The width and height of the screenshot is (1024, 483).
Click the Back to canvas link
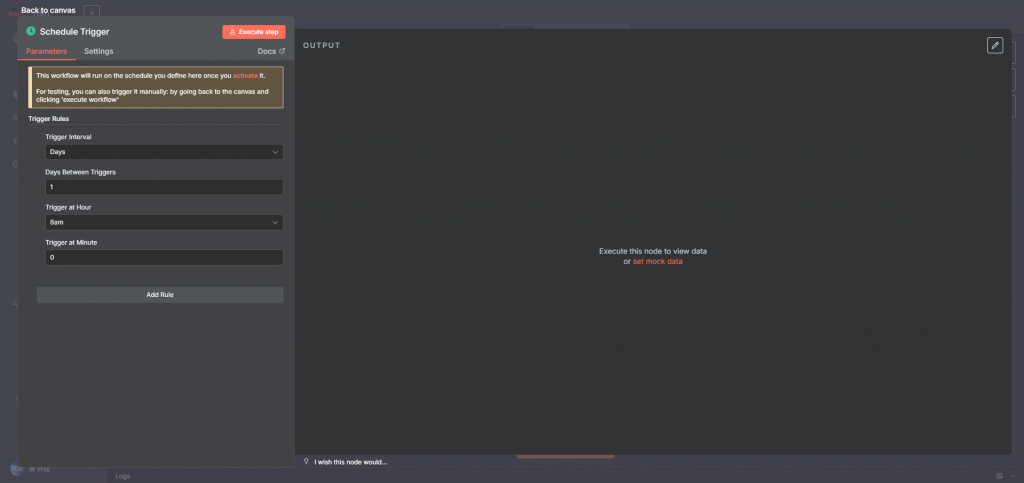point(48,10)
